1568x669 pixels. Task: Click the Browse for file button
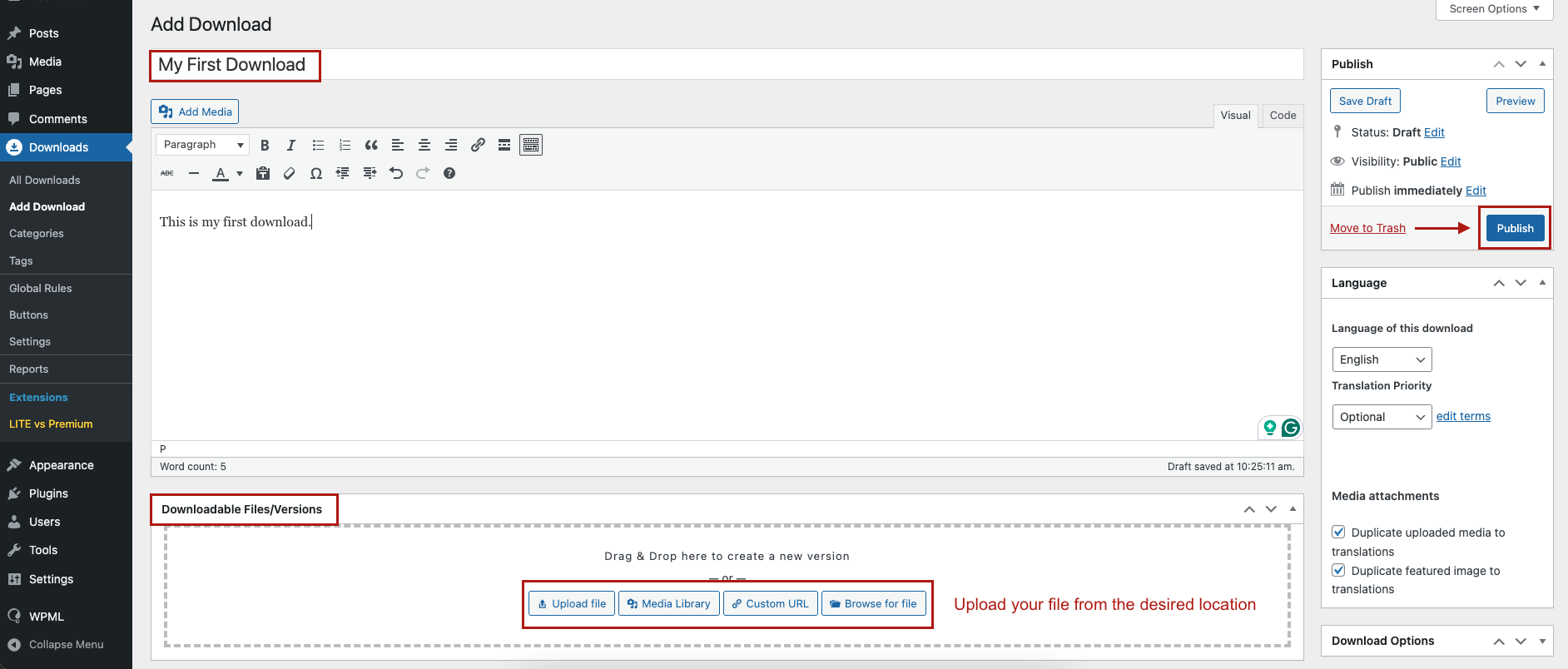click(x=874, y=603)
